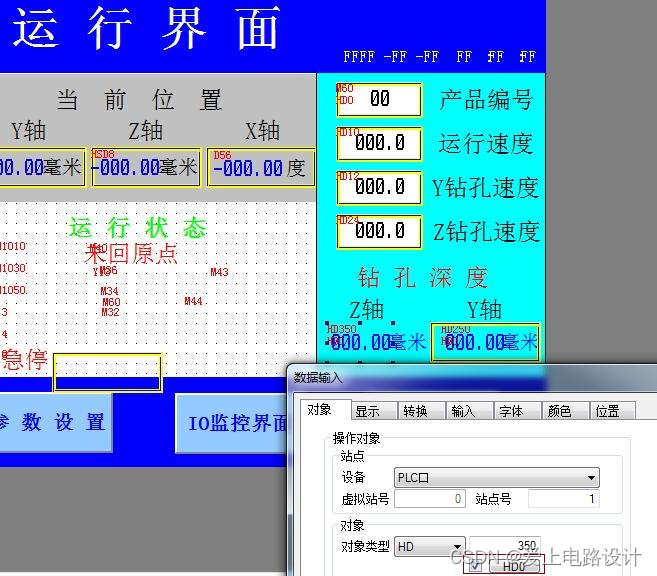Click the 数据输入 dialog title bar

[x=473, y=377]
